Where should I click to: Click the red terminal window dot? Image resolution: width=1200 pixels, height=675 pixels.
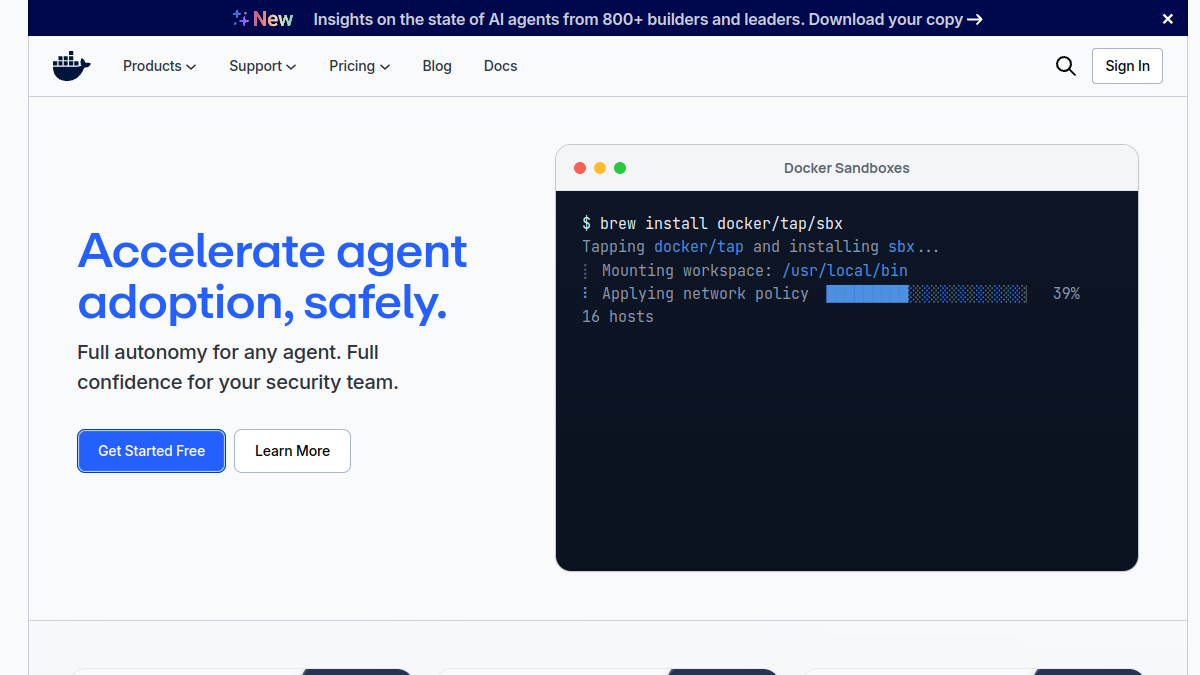point(580,168)
